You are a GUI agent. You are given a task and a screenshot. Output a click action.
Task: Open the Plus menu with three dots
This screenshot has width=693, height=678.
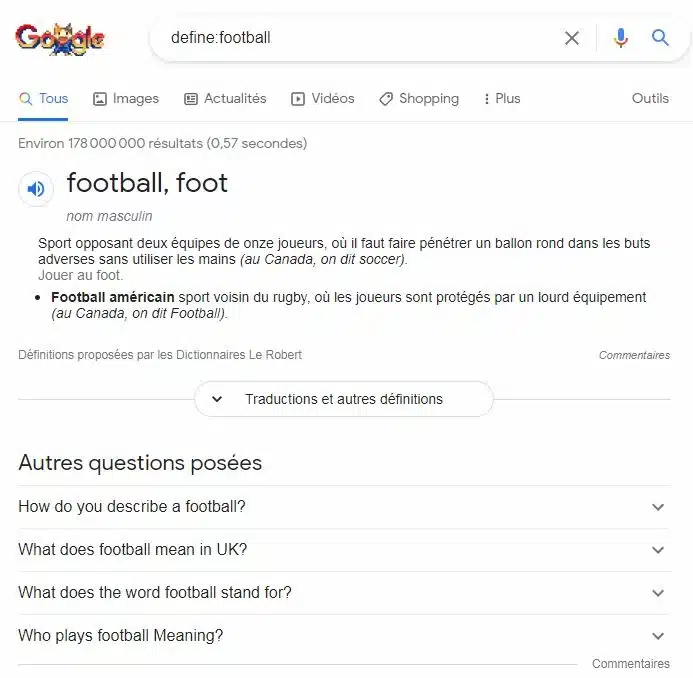(502, 99)
